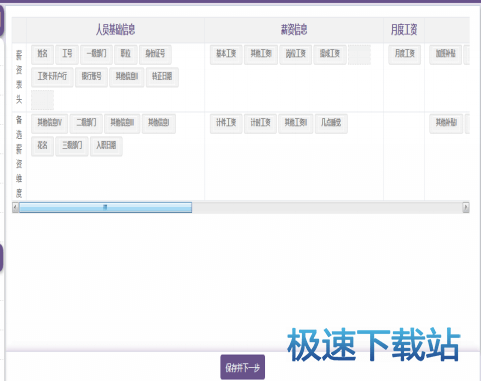
Task: Click the 其他信息I candidate tag
Action: 159,124
